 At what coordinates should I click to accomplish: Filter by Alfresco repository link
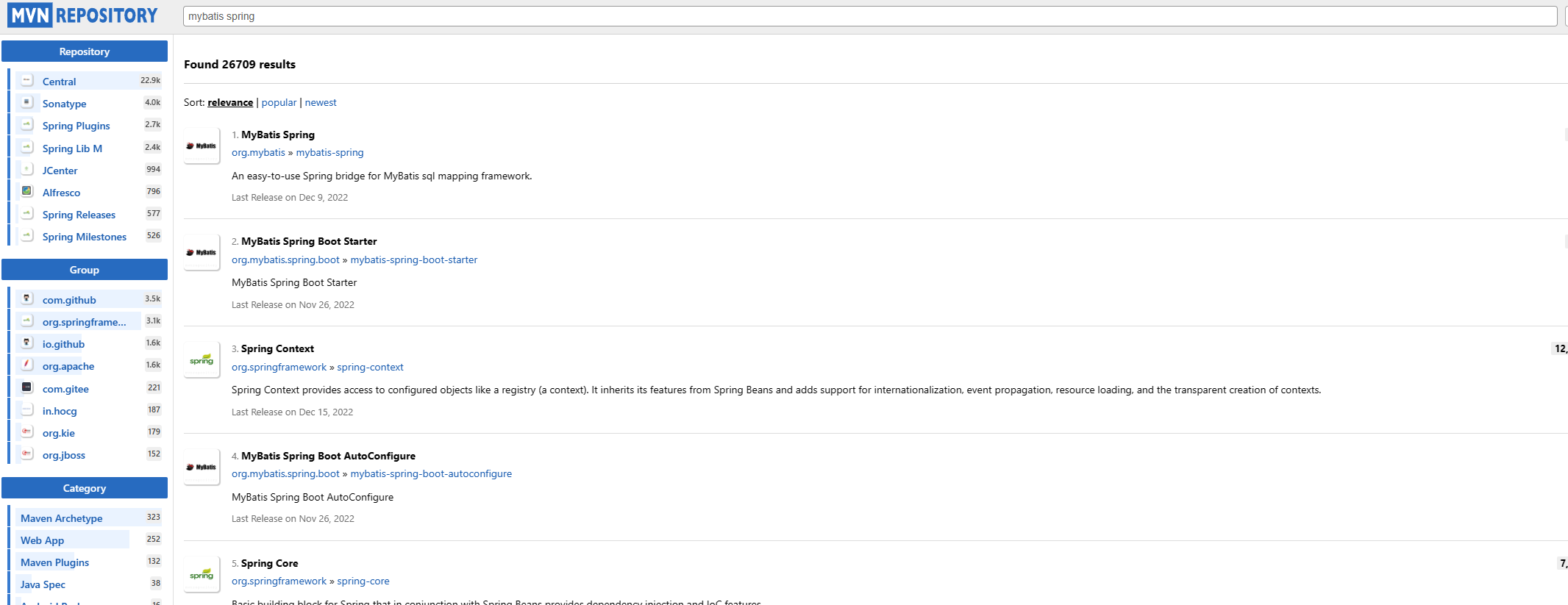click(x=61, y=193)
